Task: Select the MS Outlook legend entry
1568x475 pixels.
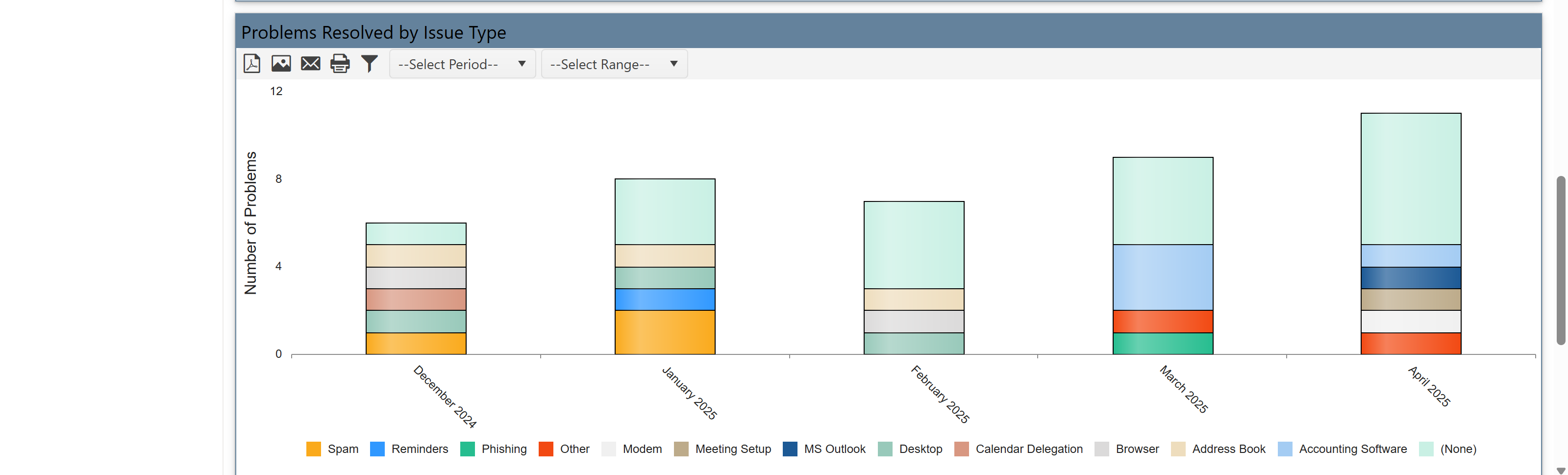Action: [835, 449]
